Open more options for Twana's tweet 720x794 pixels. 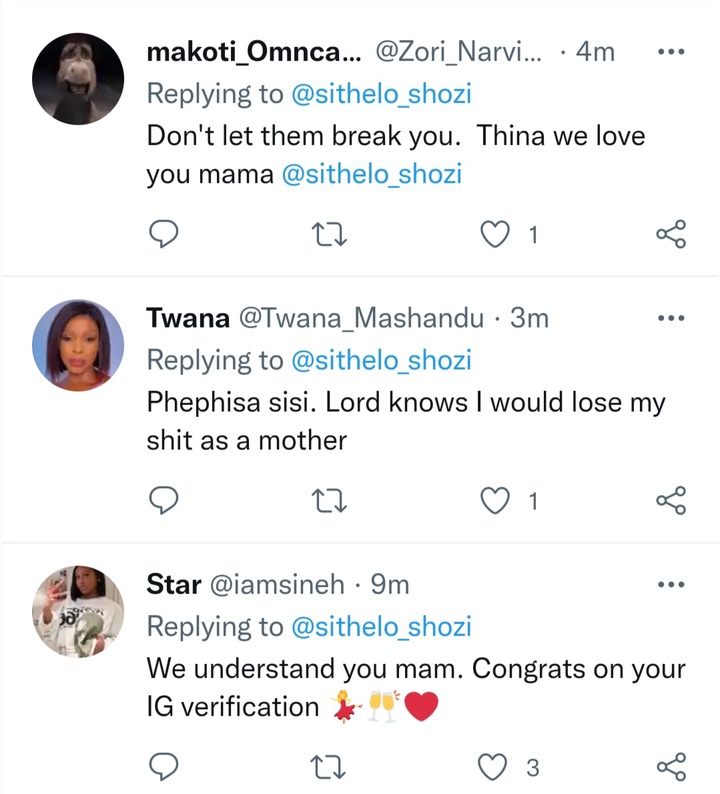[671, 318]
